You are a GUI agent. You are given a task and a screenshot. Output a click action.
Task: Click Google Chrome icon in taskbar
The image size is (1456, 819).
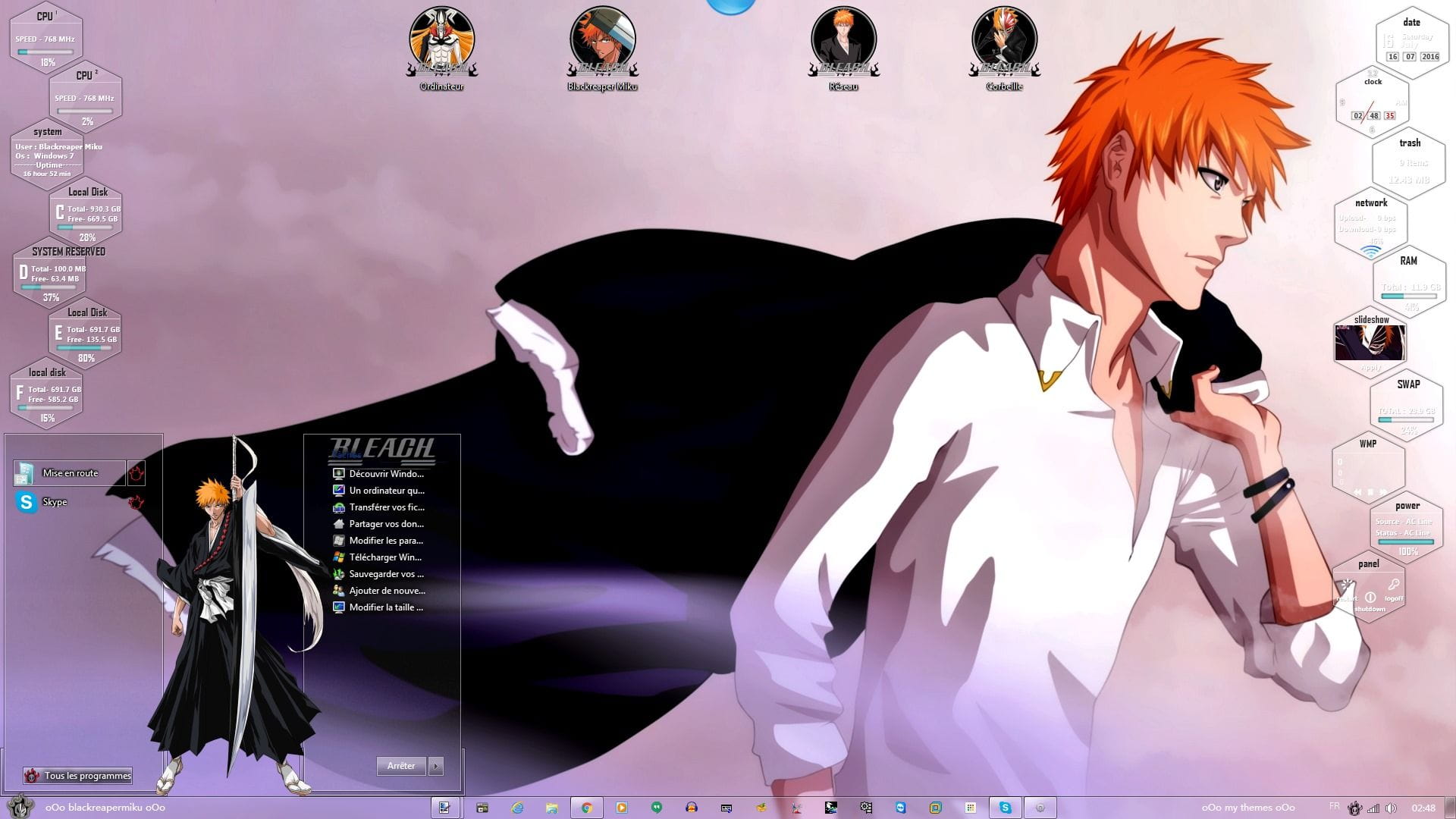(586, 808)
